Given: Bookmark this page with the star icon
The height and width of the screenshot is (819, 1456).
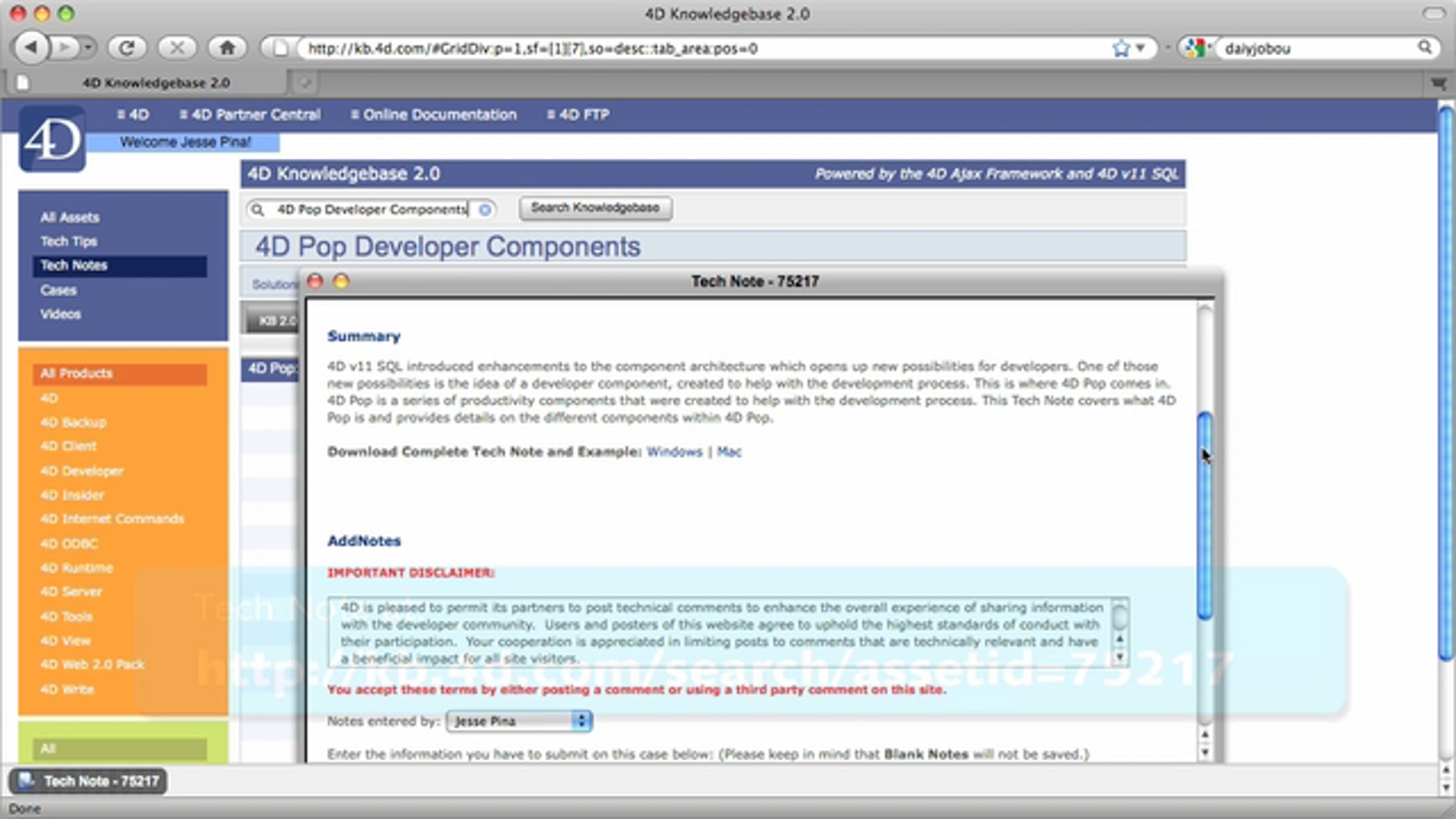Looking at the screenshot, I should point(1121,48).
